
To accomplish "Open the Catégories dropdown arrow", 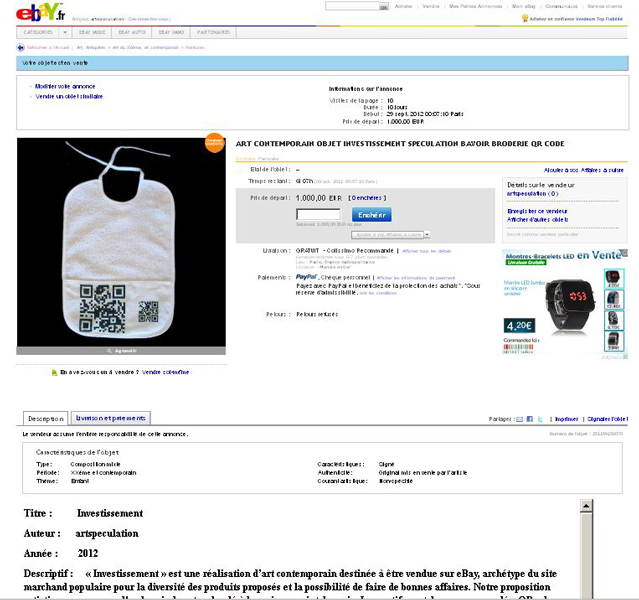I will click(64, 32).
